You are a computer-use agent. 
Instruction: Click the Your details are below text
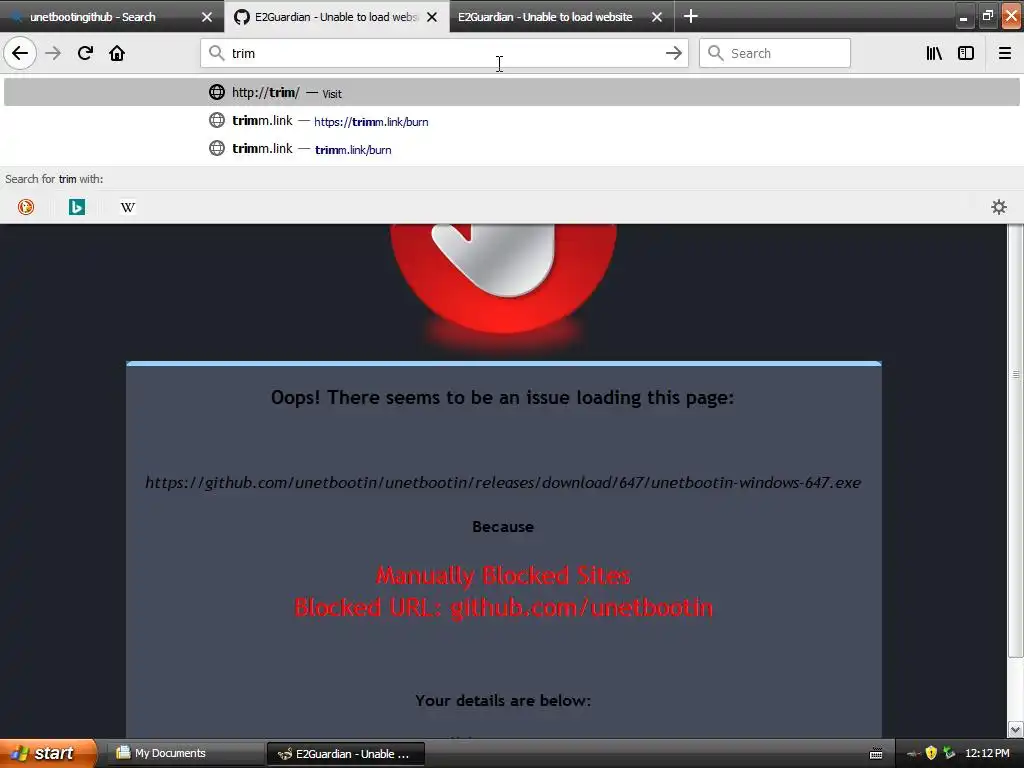[x=503, y=700]
